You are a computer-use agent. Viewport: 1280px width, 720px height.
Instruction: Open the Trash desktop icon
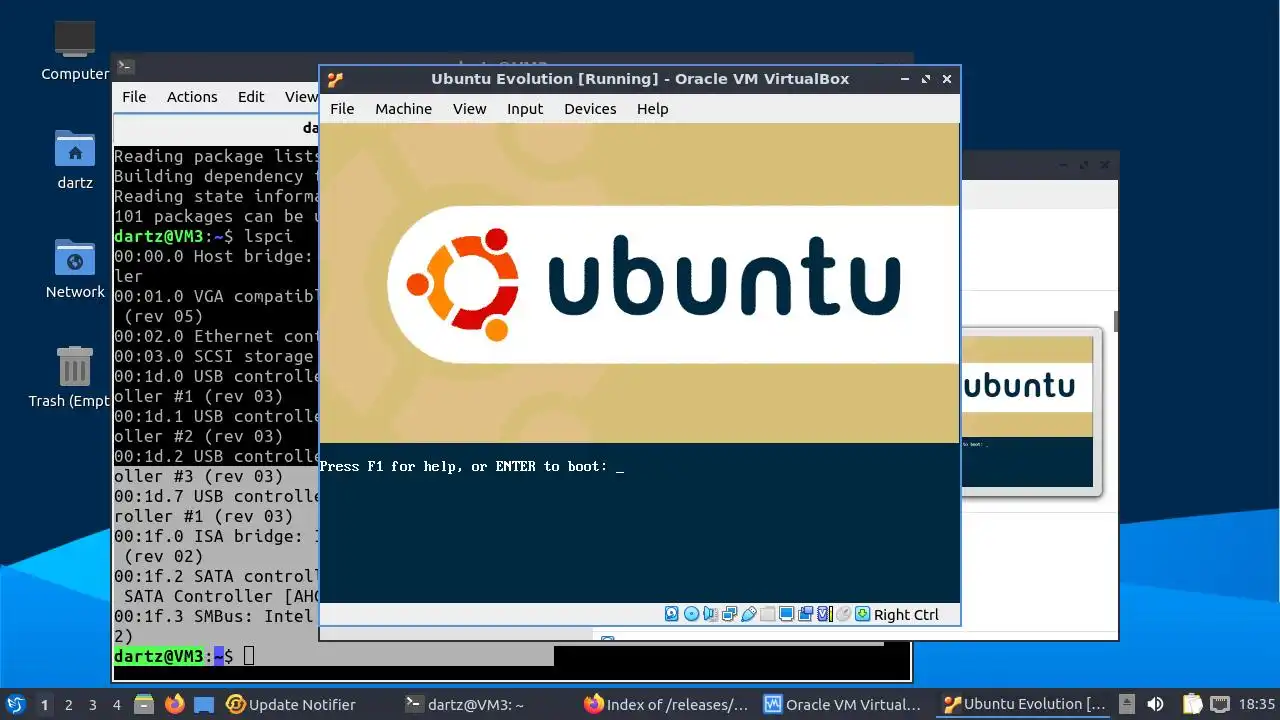point(75,377)
